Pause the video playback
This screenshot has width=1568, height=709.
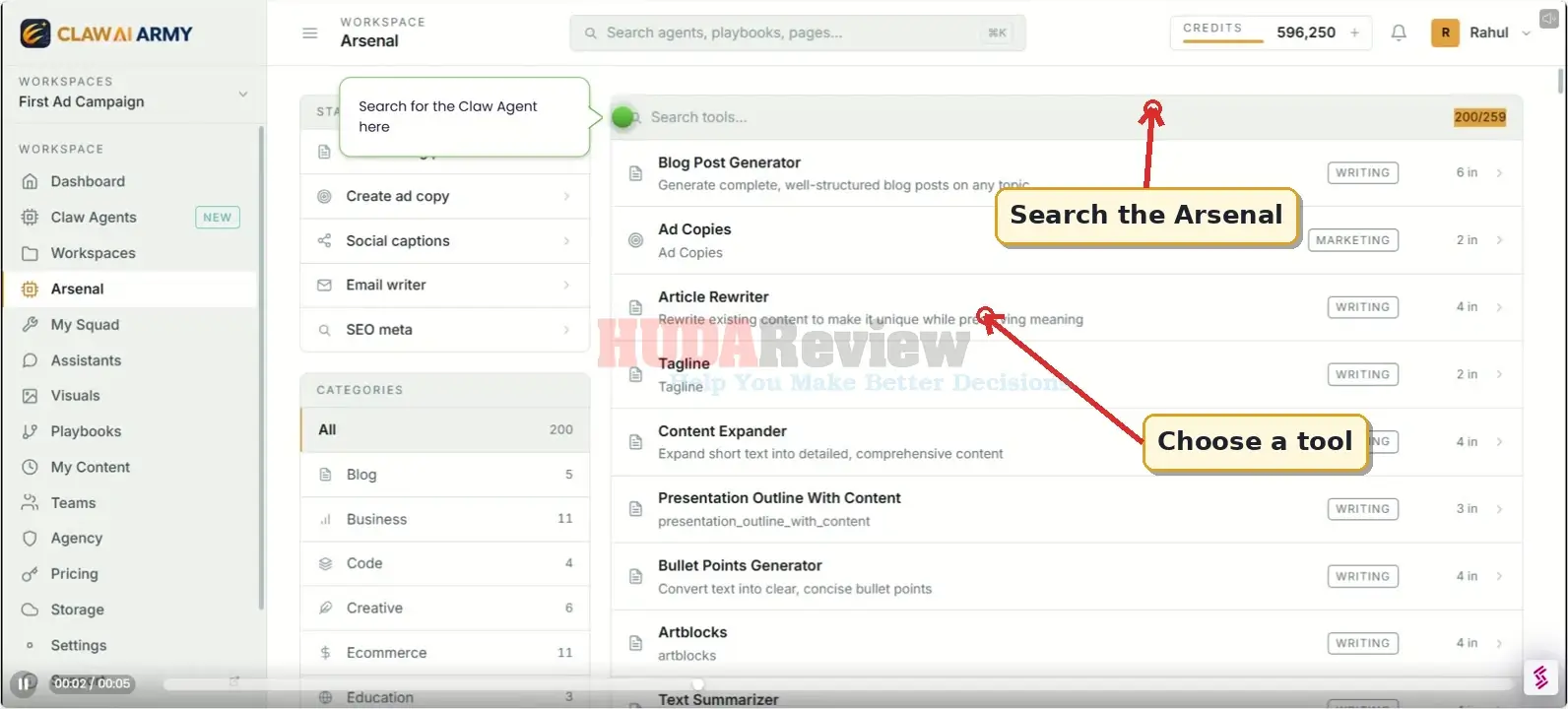click(x=23, y=683)
